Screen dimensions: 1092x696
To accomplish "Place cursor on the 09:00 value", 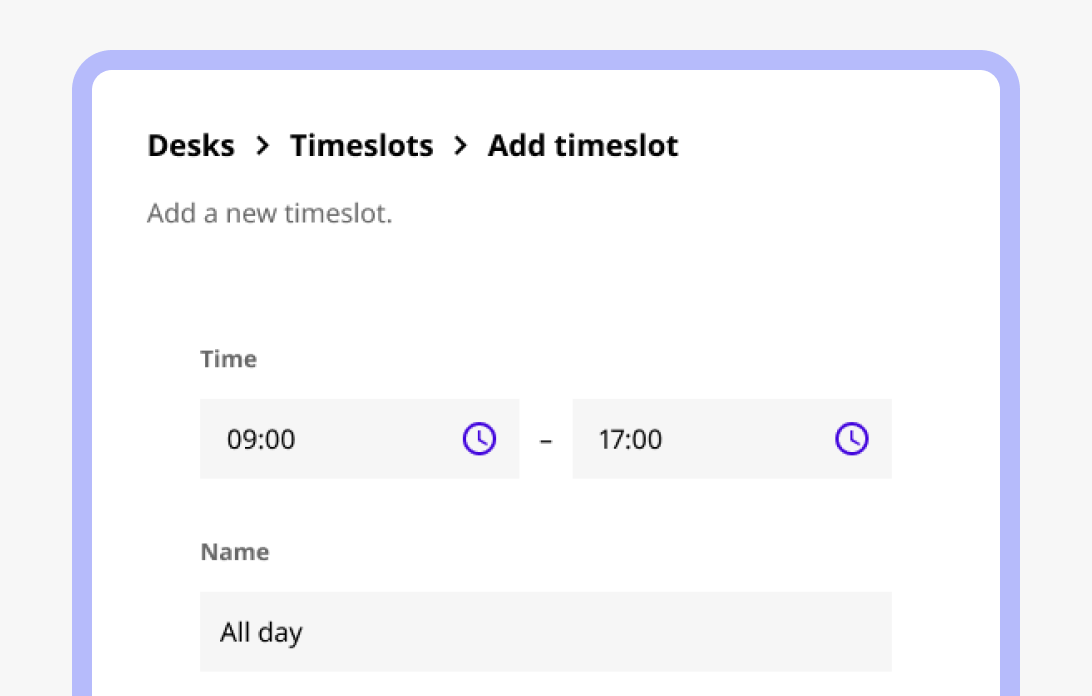I will click(x=261, y=440).
